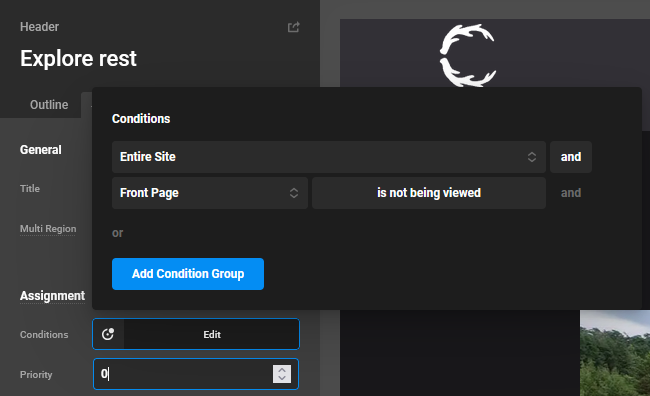Viewport: 650px width, 396px height.
Task: Click the export icon beside Header
Action: coord(293,27)
